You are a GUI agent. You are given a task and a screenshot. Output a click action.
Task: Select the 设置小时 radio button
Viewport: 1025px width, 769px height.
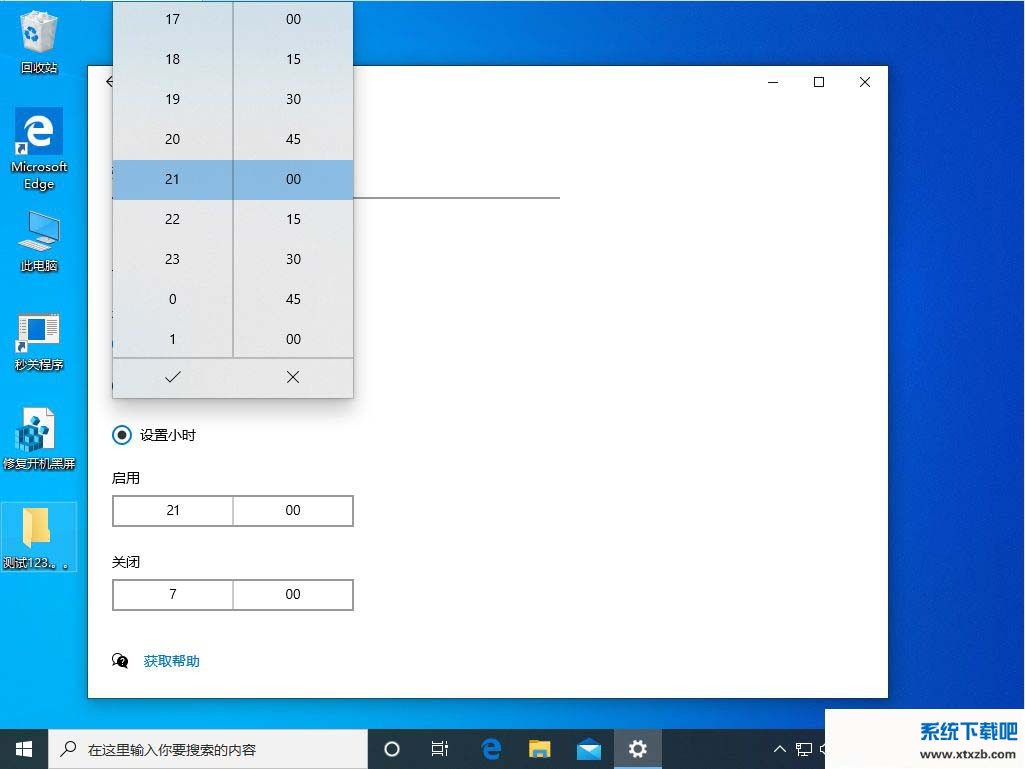[x=122, y=435]
